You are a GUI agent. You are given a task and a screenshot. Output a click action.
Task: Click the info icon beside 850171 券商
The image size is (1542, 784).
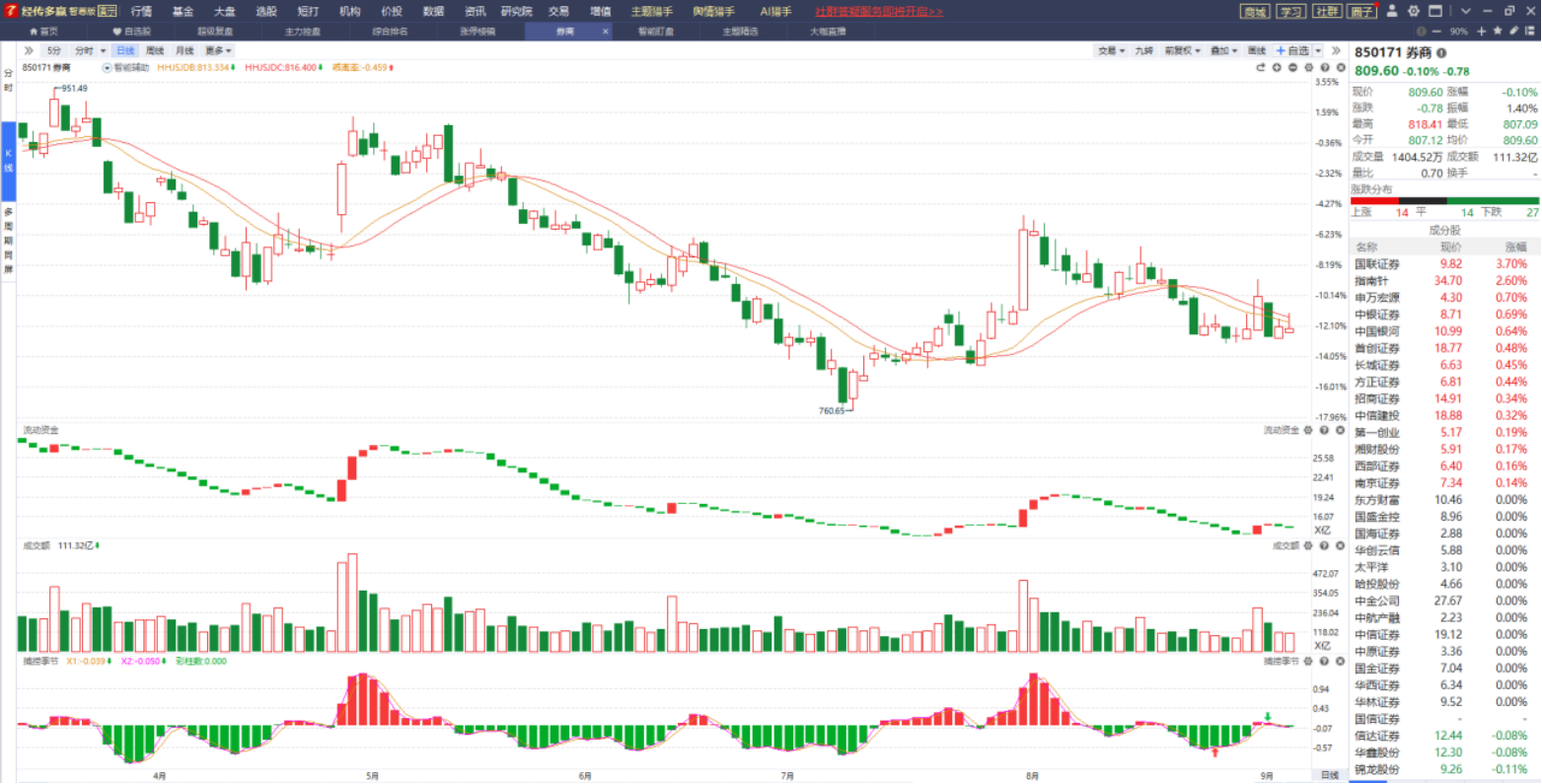click(x=1441, y=53)
